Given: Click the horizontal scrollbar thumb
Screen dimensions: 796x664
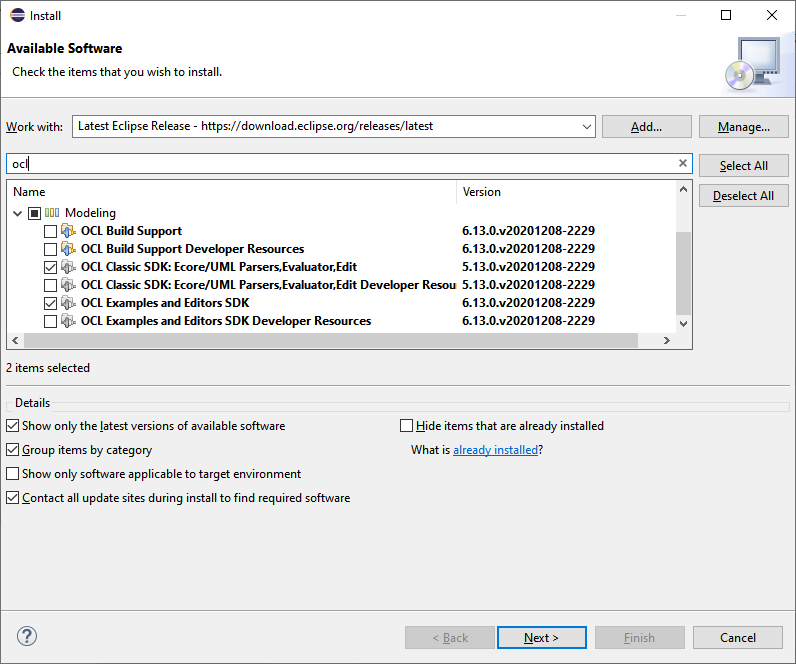Looking at the screenshot, I should (x=330, y=341).
